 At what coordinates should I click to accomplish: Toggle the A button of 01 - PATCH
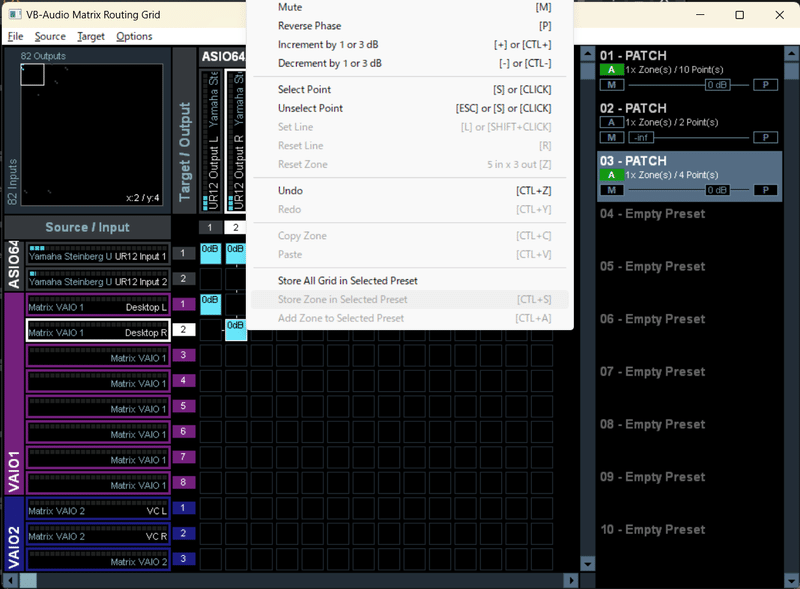[611, 70]
